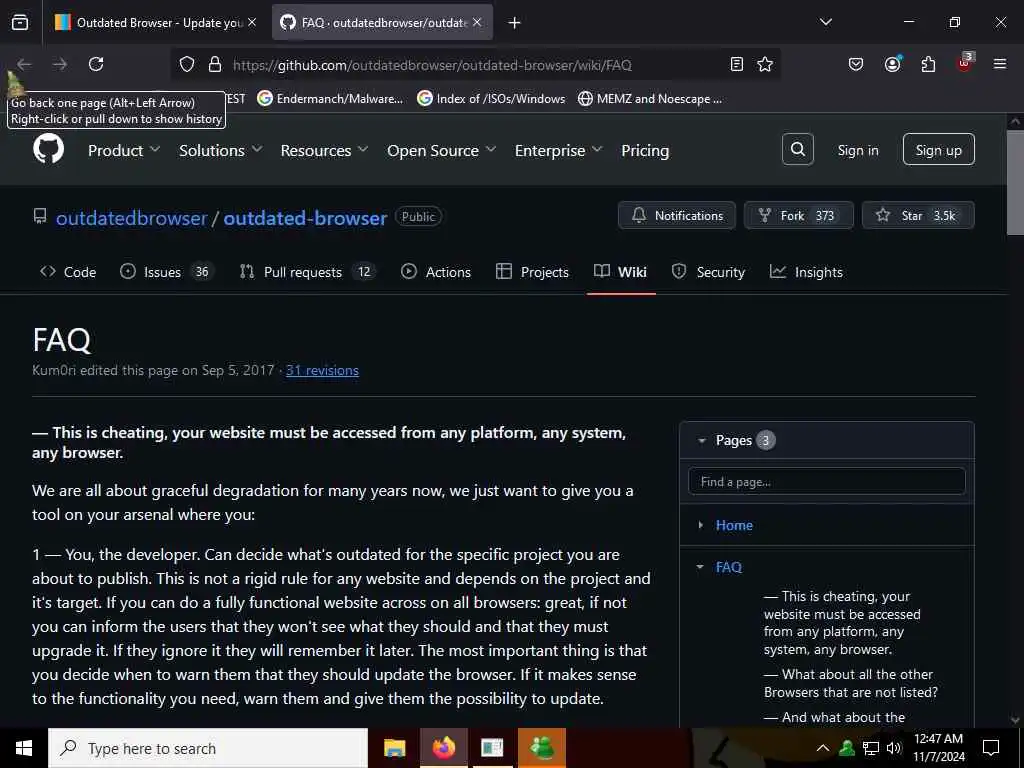Open the outdated-browser repository link
This screenshot has width=1024, height=768.
(x=305, y=217)
